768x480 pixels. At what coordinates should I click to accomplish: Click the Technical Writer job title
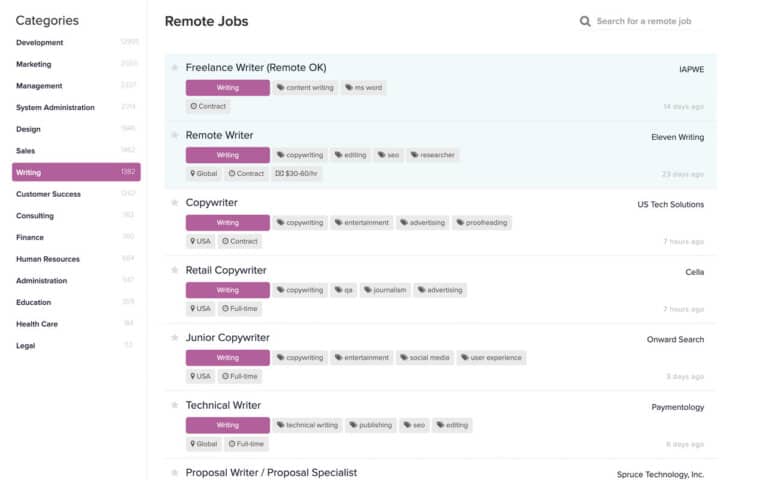pyautogui.click(x=223, y=406)
